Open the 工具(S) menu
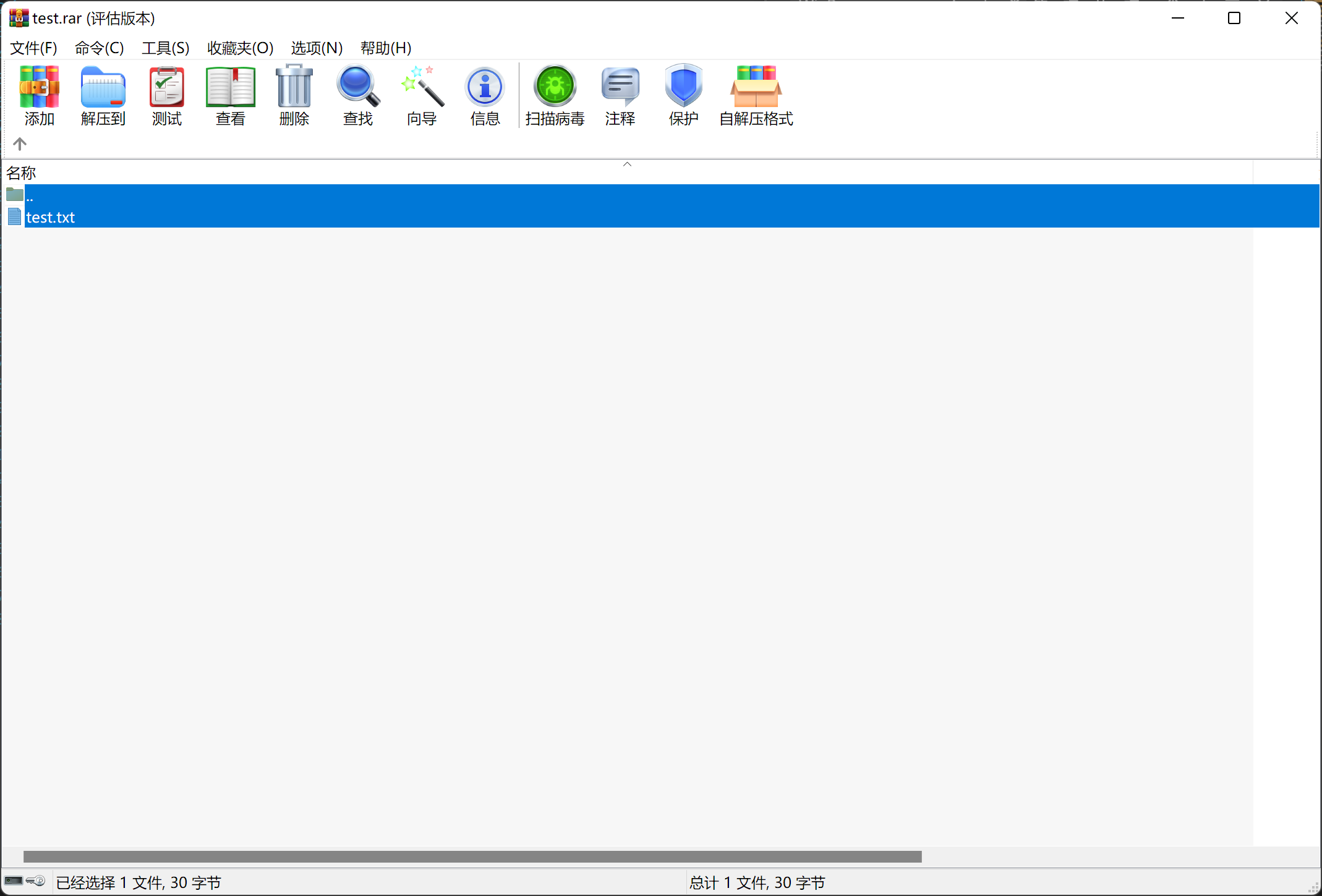Image resolution: width=1322 pixels, height=896 pixels. tap(166, 48)
